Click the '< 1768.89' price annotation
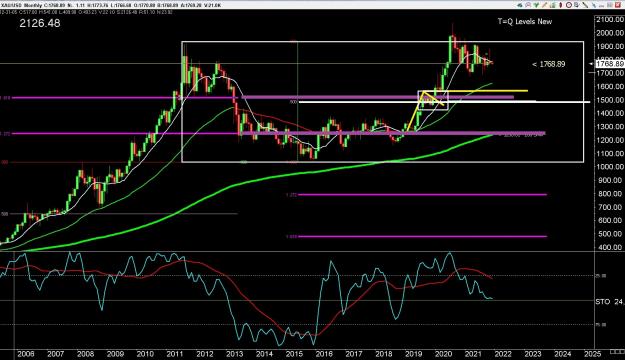625x360 pixels. (548, 64)
